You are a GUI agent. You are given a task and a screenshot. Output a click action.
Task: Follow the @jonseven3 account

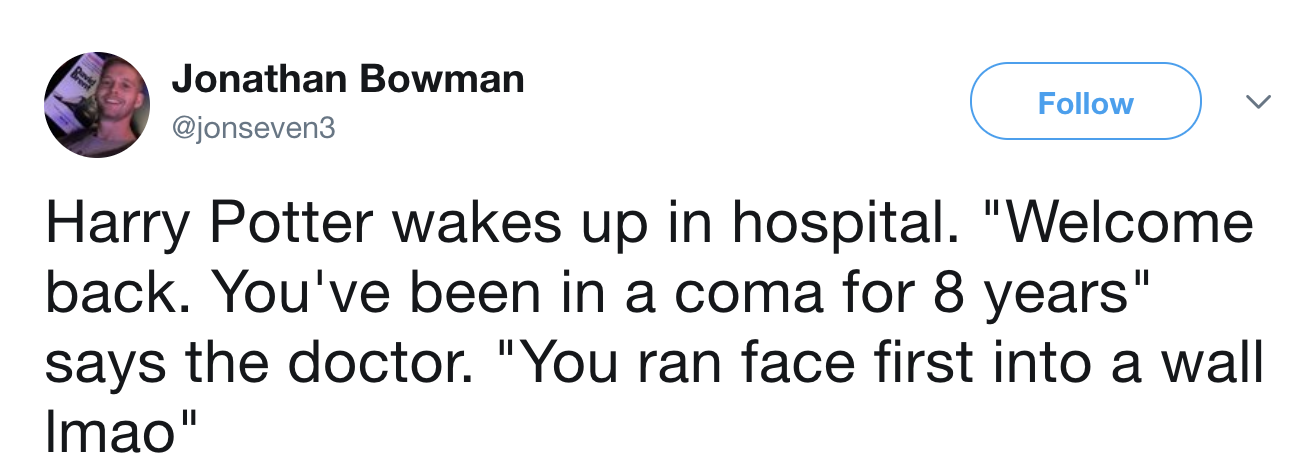(1085, 102)
